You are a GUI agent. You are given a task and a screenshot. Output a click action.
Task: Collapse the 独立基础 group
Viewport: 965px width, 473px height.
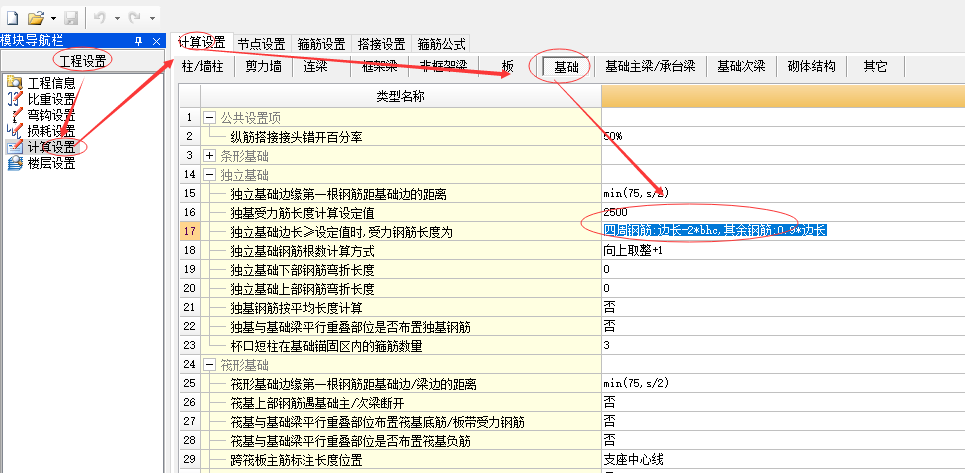[210, 175]
